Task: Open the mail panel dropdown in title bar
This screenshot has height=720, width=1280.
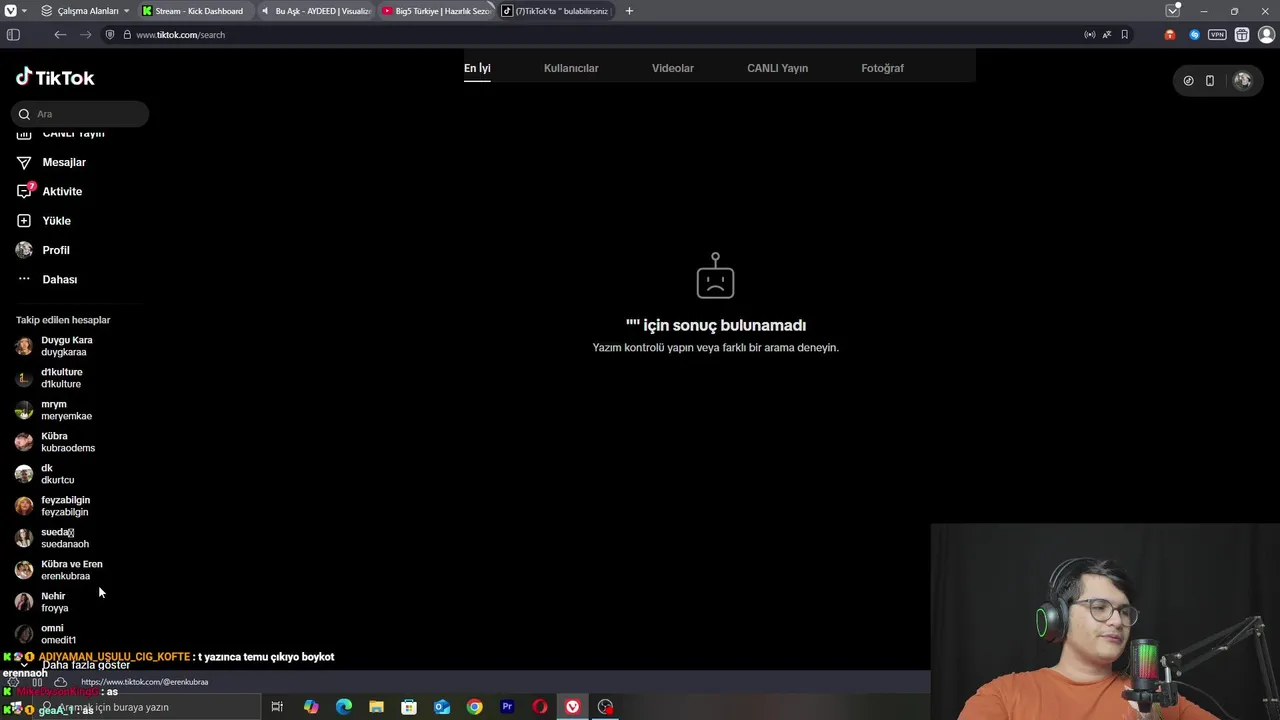Action: tap(1173, 11)
